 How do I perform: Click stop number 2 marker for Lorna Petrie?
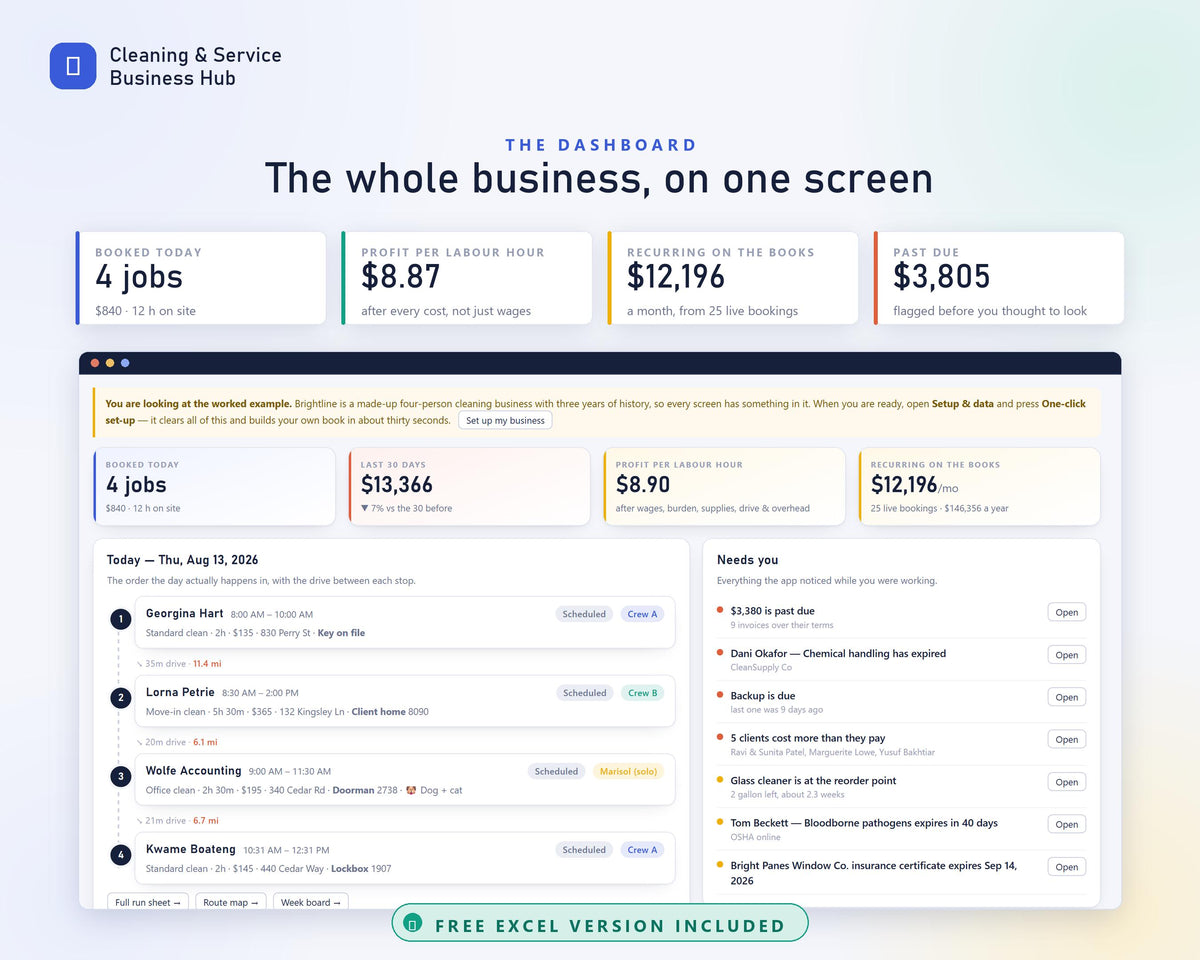pyautogui.click(x=121, y=698)
